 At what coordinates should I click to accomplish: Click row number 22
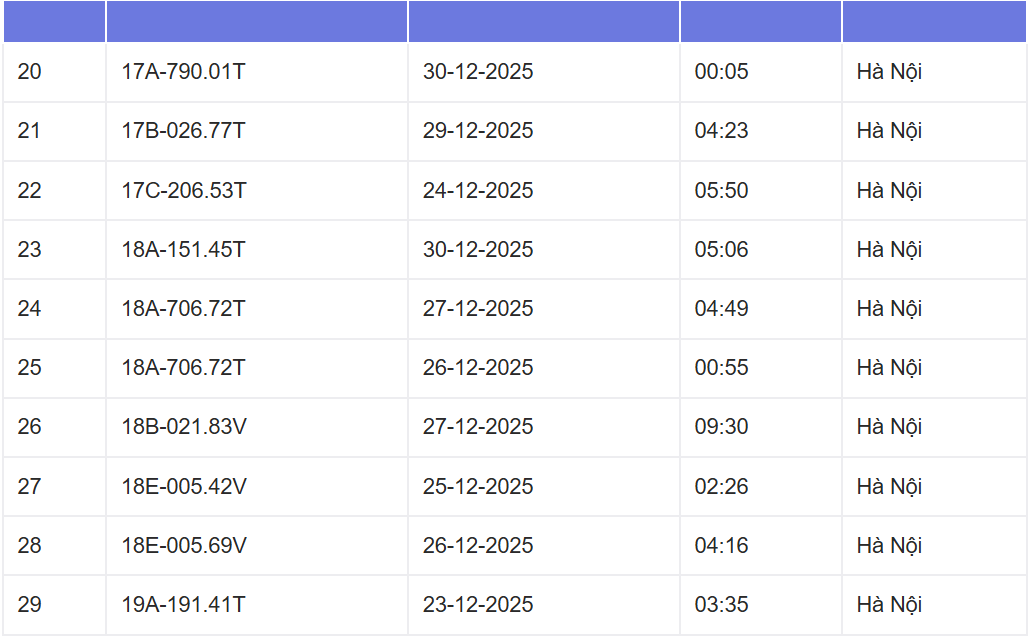(30, 190)
